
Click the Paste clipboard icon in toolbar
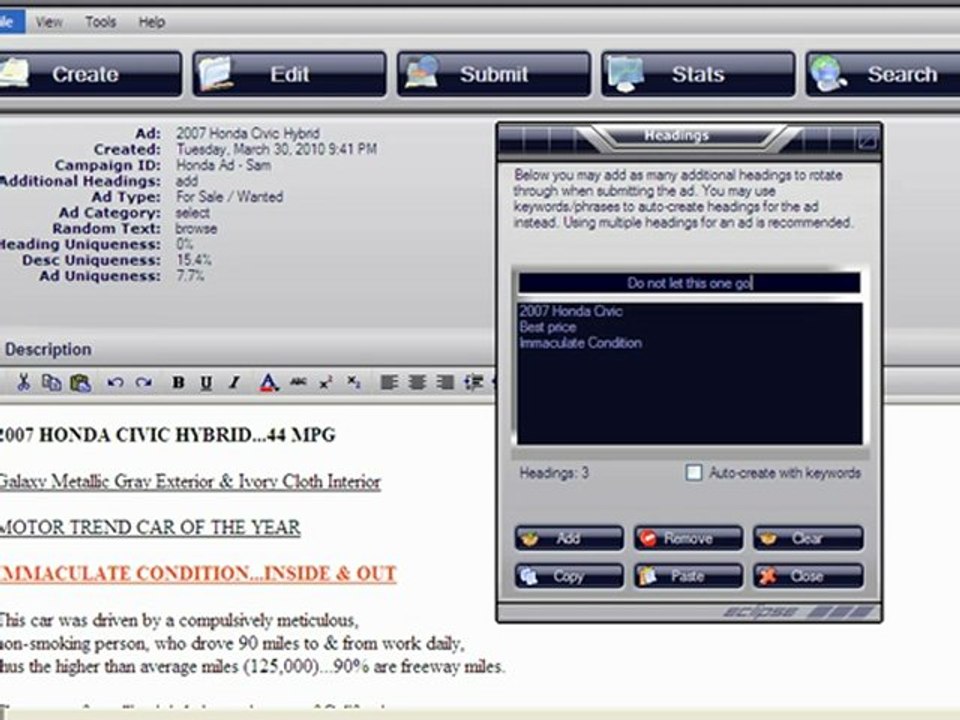point(80,383)
